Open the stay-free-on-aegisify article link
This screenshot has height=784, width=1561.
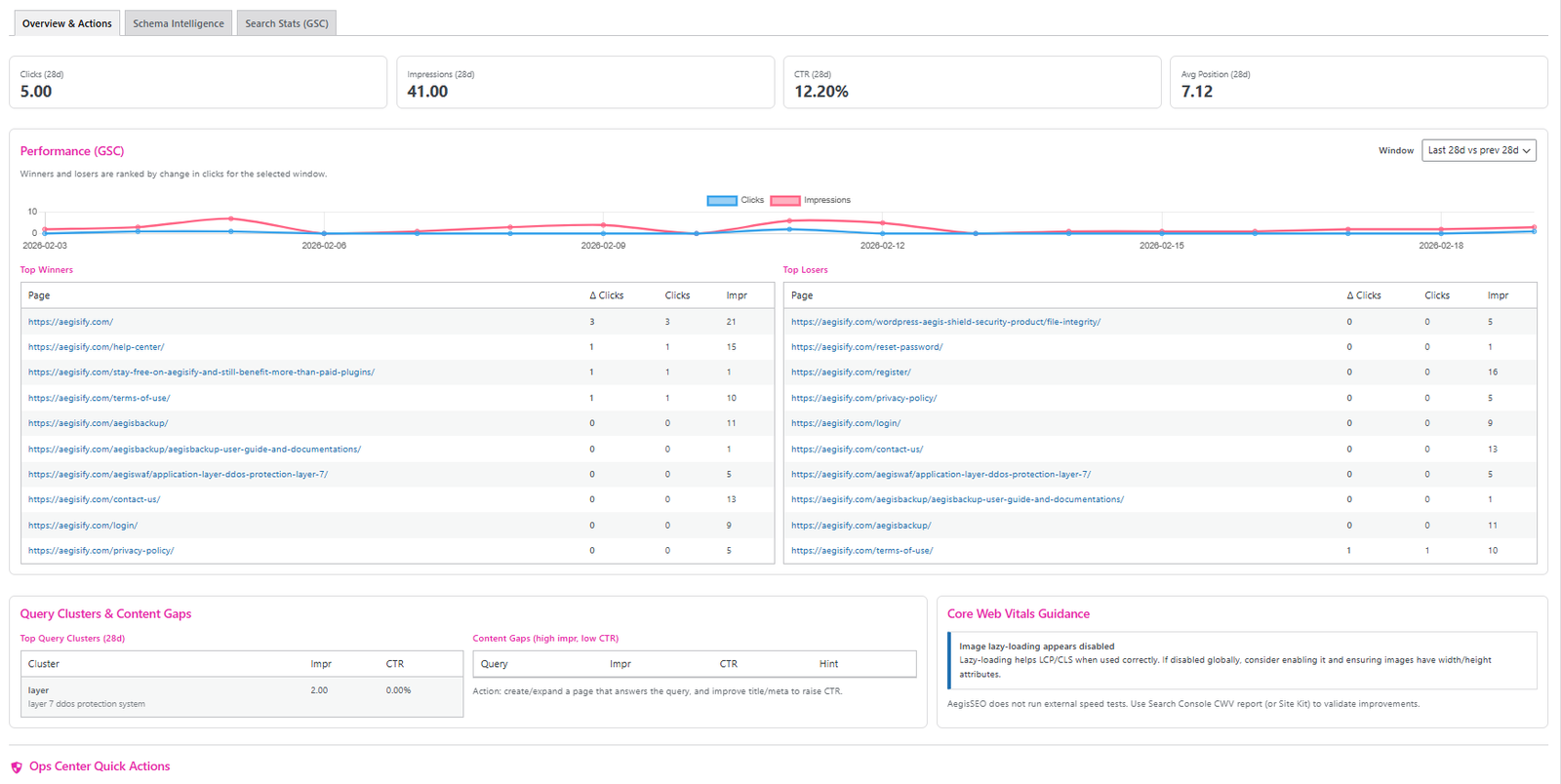201,372
